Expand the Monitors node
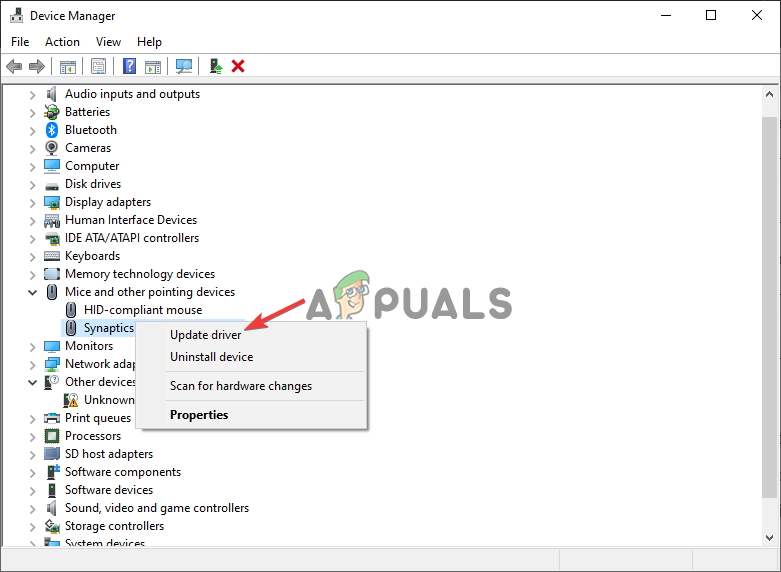781x572 pixels. [32, 346]
